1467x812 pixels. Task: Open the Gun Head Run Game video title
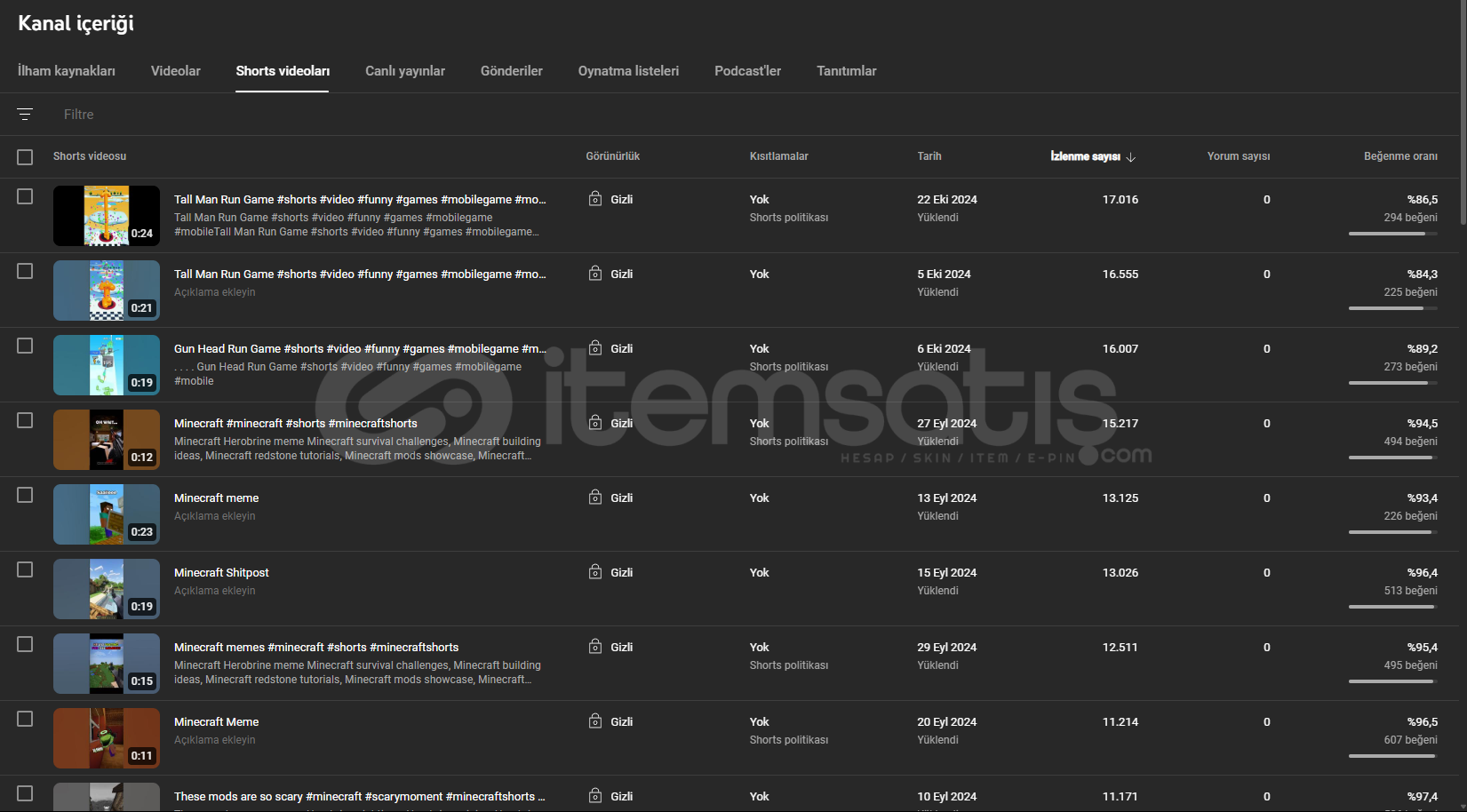pos(360,349)
